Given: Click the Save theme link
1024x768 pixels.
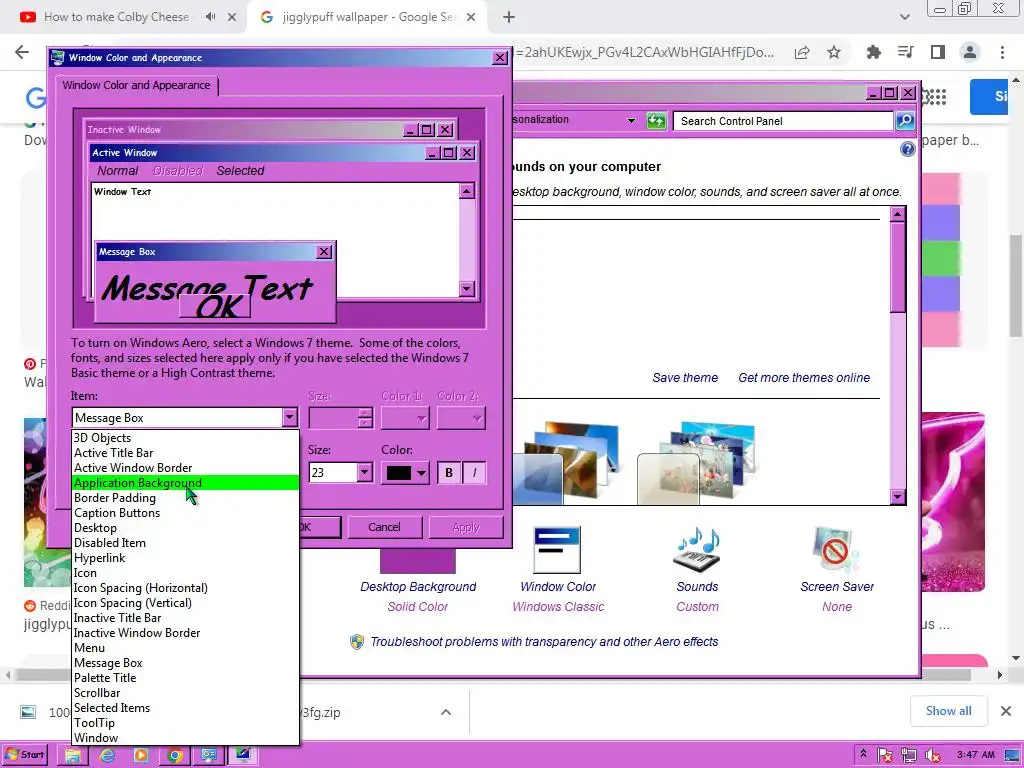Looking at the screenshot, I should (685, 377).
